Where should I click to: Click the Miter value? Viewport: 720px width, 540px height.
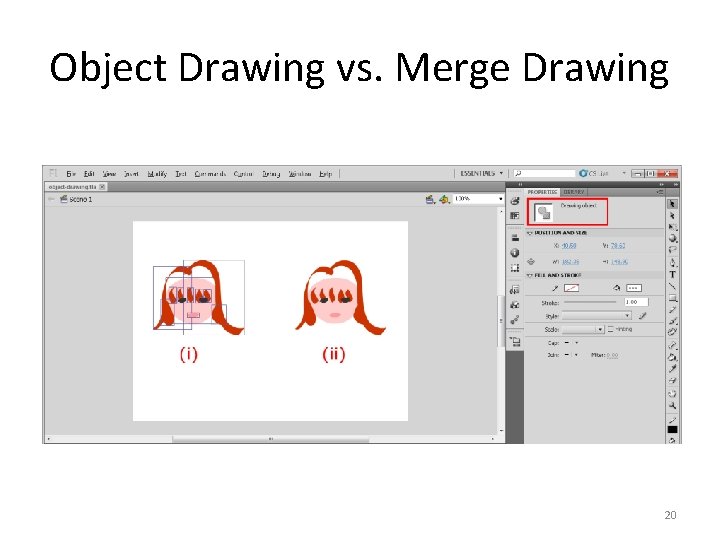612,355
